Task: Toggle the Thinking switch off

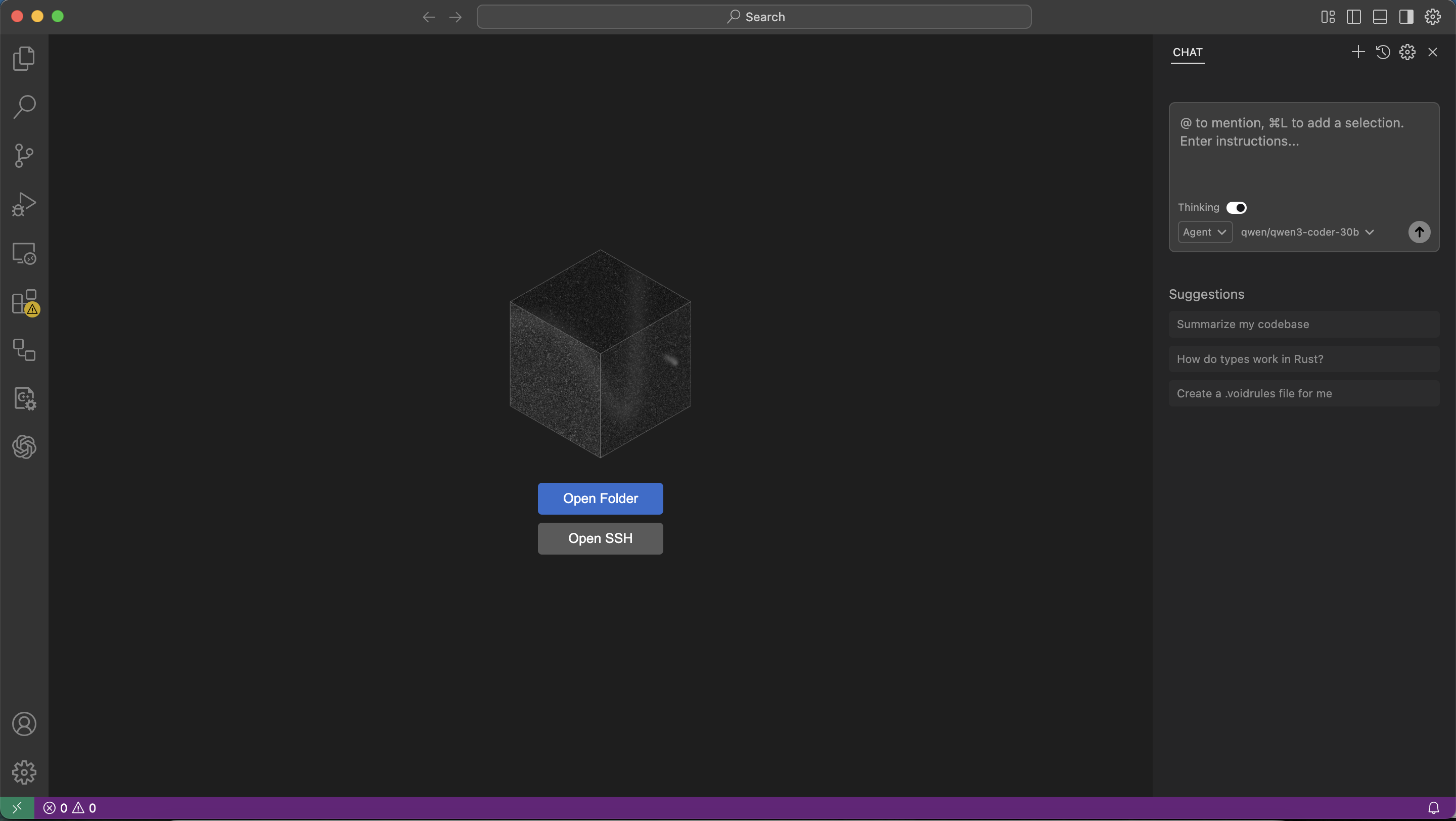Action: point(1236,207)
